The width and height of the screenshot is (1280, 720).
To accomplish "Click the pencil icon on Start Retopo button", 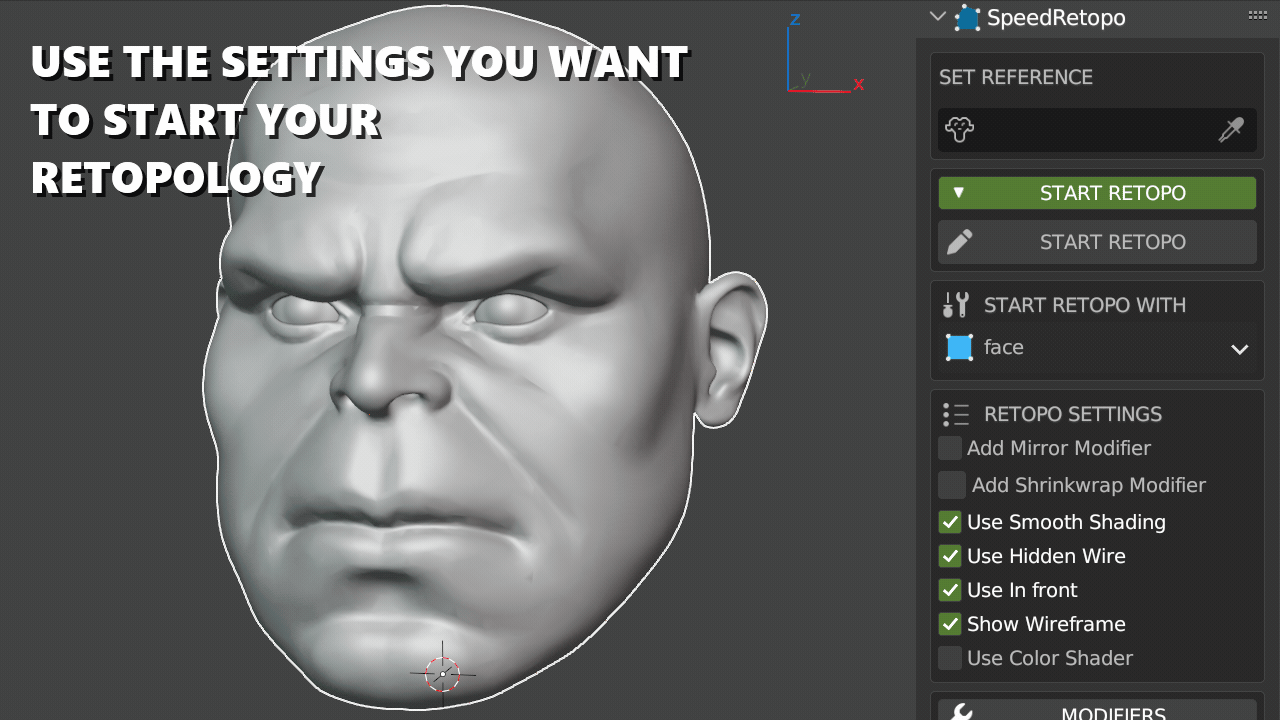I will tap(958, 240).
